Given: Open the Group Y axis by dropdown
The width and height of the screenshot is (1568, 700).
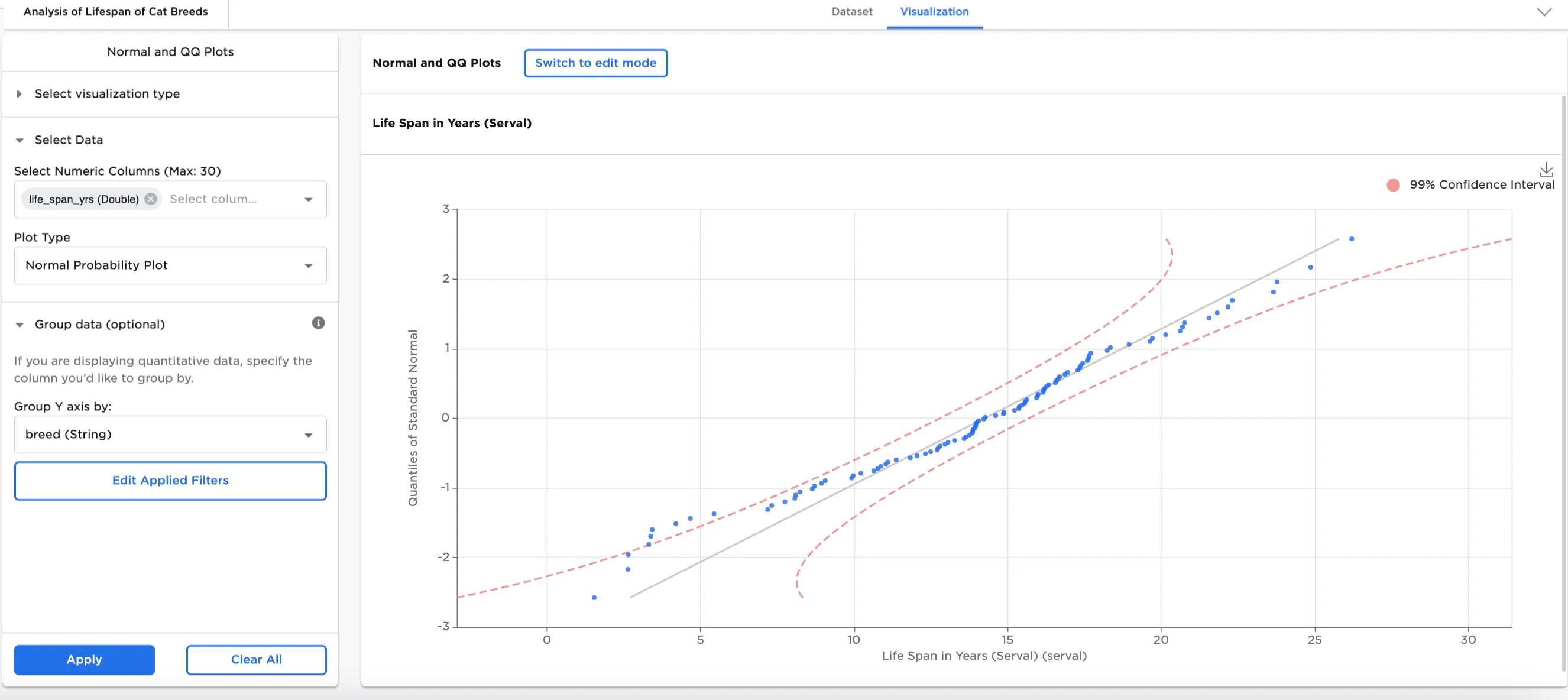Looking at the screenshot, I should point(170,435).
